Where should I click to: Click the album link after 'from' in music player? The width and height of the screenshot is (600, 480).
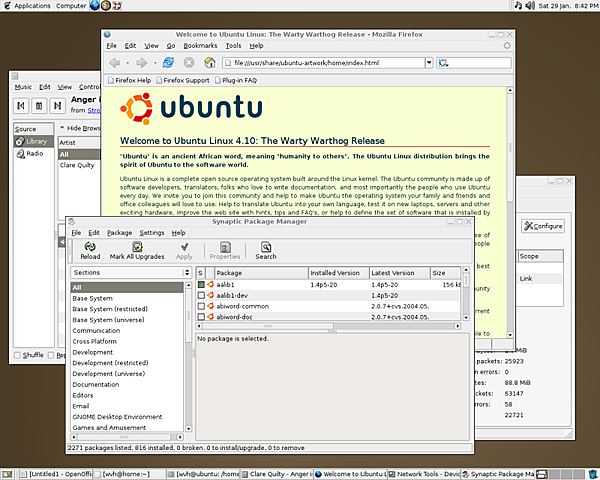94,110
